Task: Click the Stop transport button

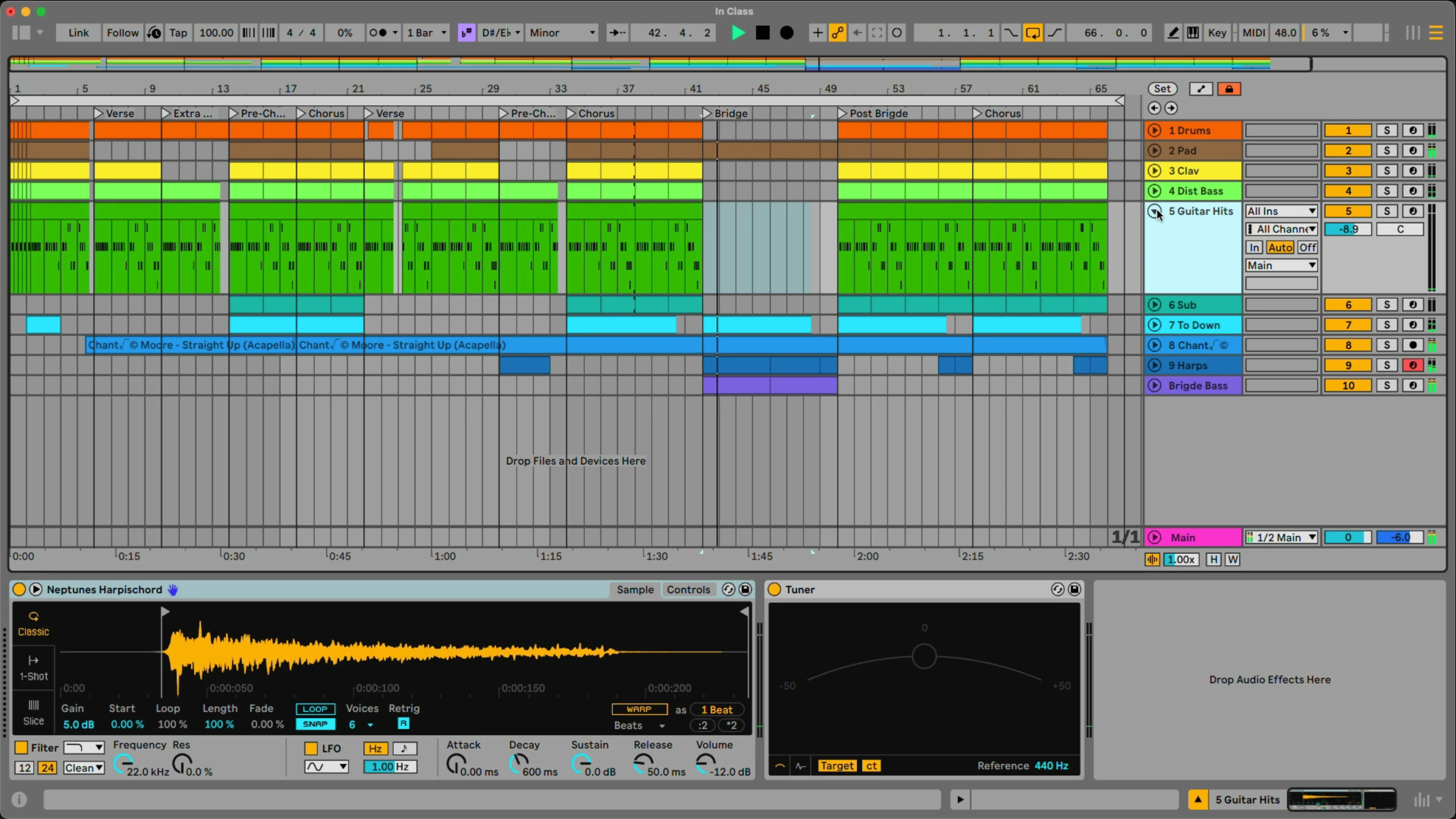Action: [763, 33]
